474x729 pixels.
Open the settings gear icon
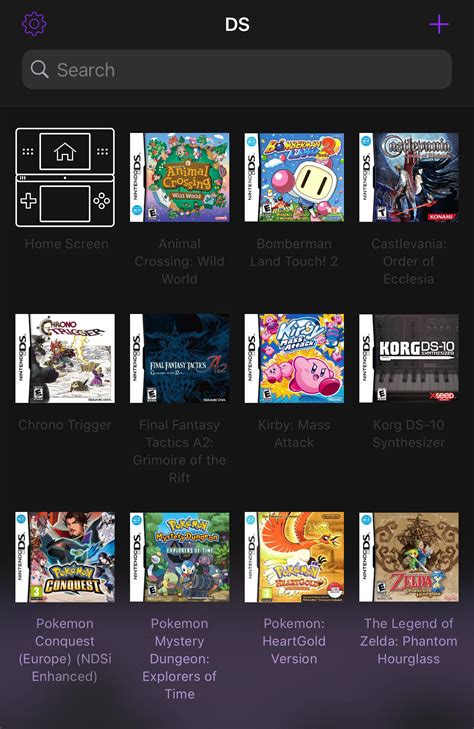(34, 24)
